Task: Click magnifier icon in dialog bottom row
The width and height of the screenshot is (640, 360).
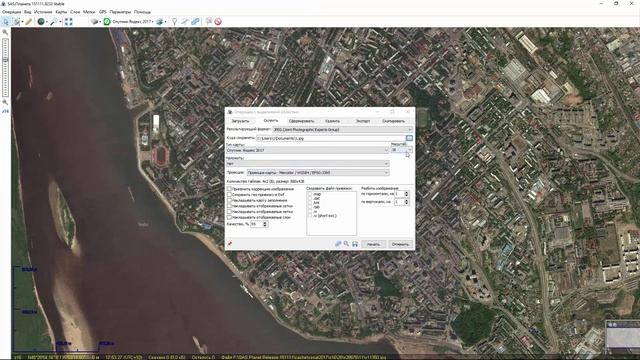Action: coord(347,244)
